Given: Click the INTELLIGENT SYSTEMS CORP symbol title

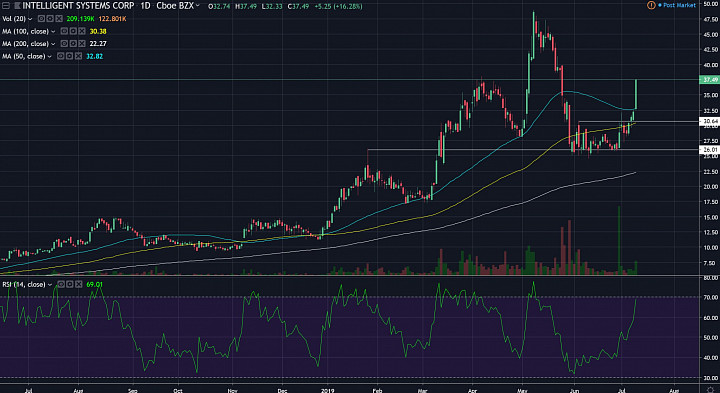Looking at the screenshot, I should 79,6.
